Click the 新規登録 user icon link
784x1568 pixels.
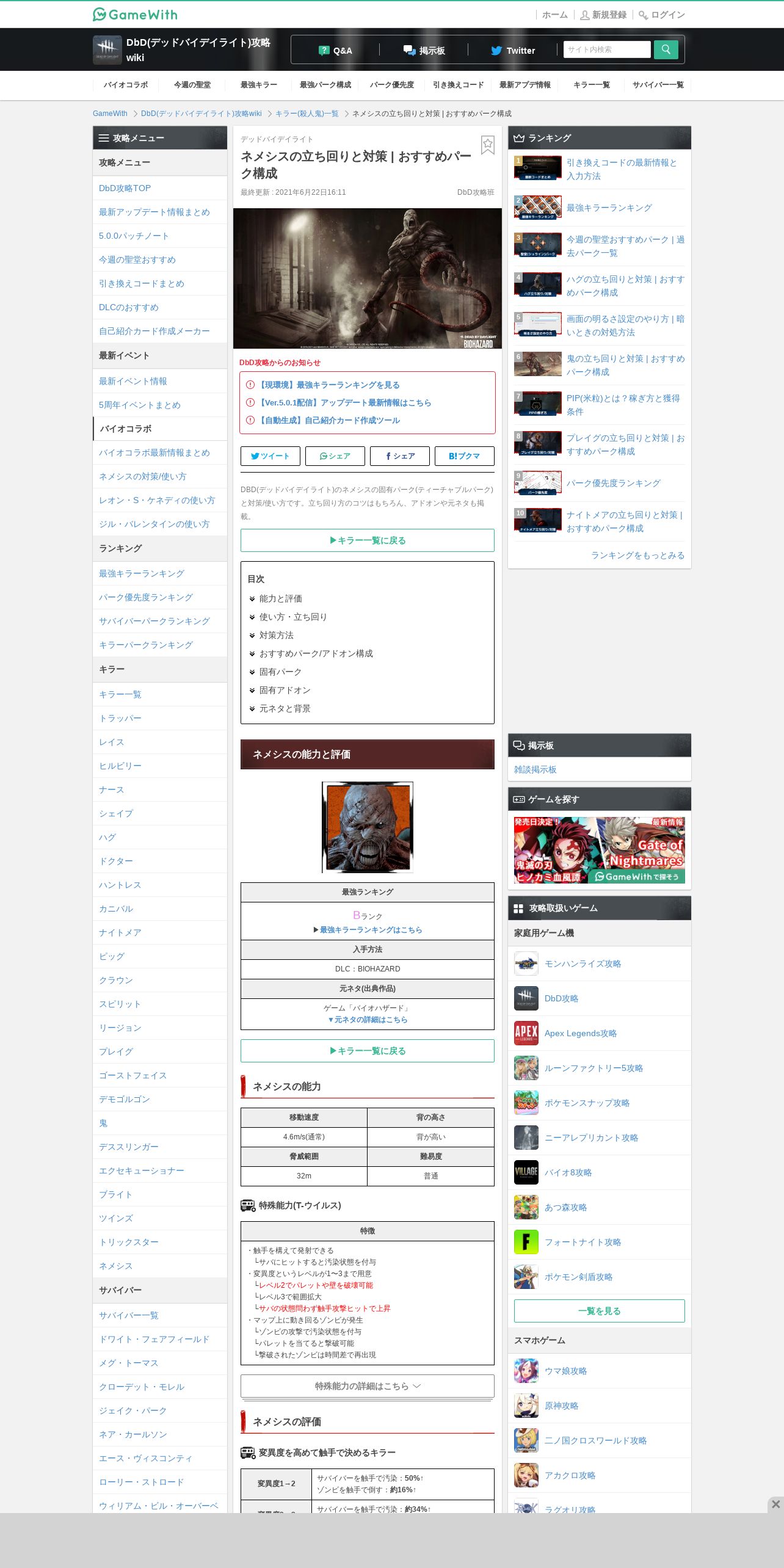tap(603, 15)
